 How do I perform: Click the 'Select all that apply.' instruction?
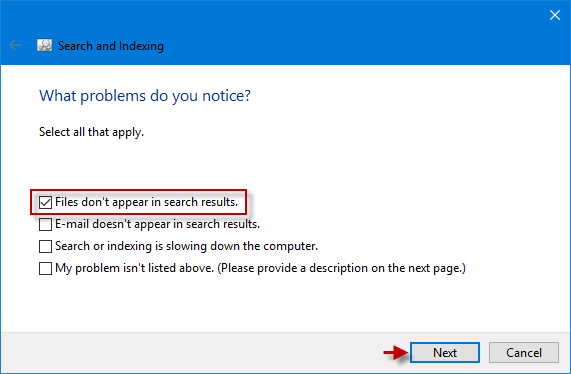(x=91, y=132)
